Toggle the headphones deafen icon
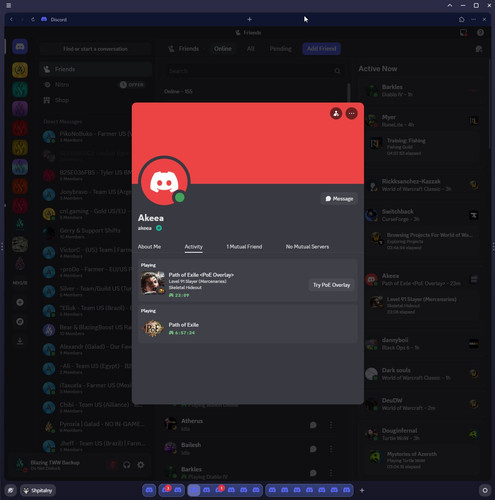The image size is (495, 500). pyautogui.click(x=127, y=465)
